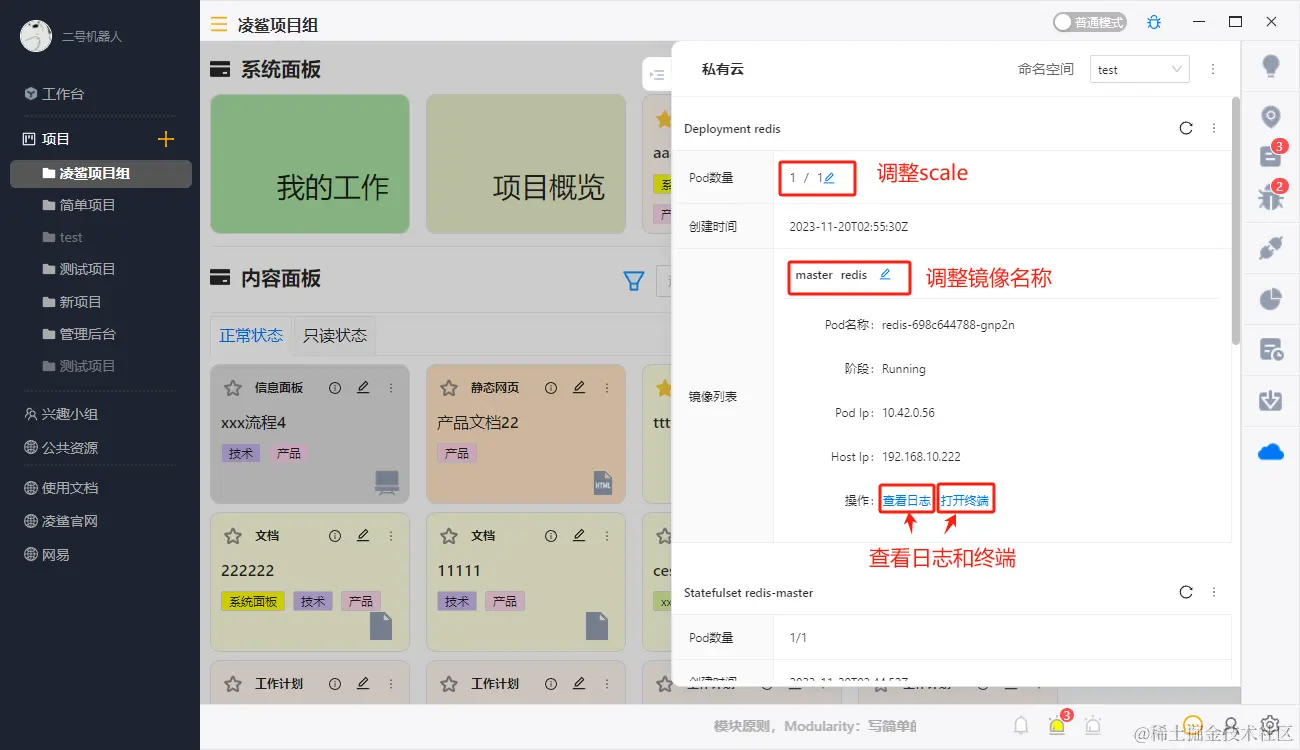Edit the 产品文档22 card
1300x750 pixels.
click(x=579, y=387)
